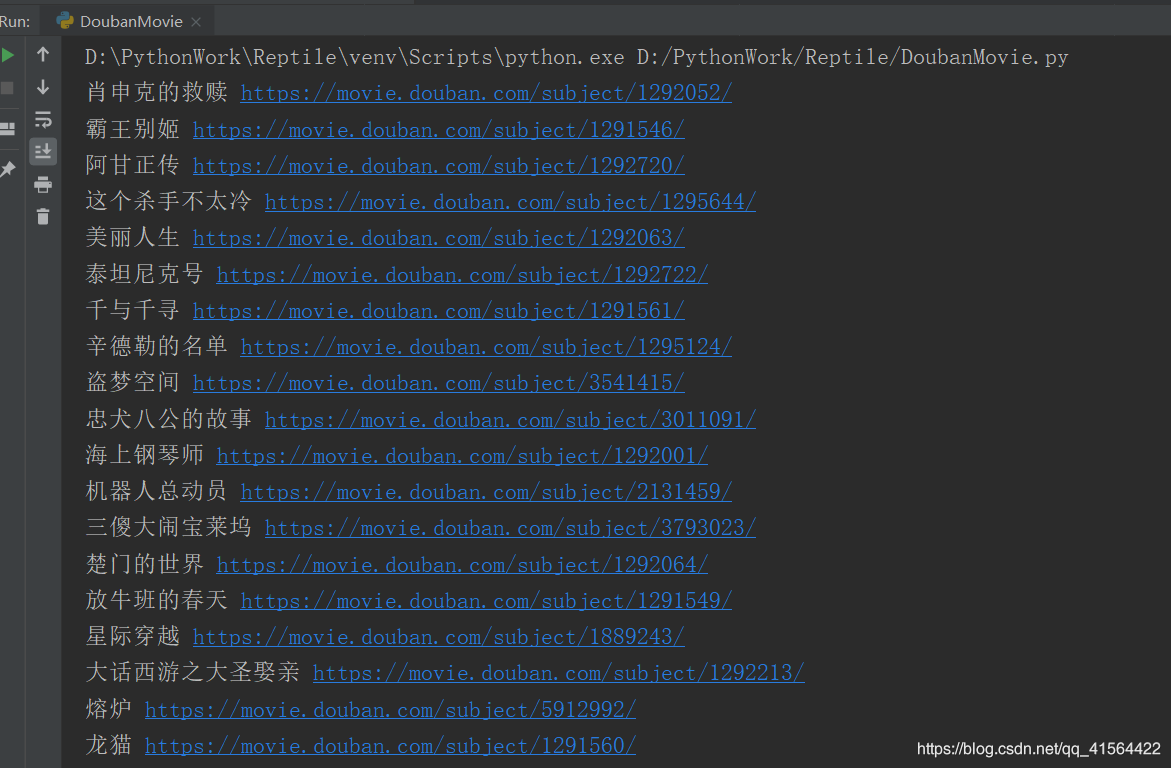The width and height of the screenshot is (1171, 768).
Task: Open link for 三傻大闹宝莱坞 subject/3793023
Action: coord(510,528)
